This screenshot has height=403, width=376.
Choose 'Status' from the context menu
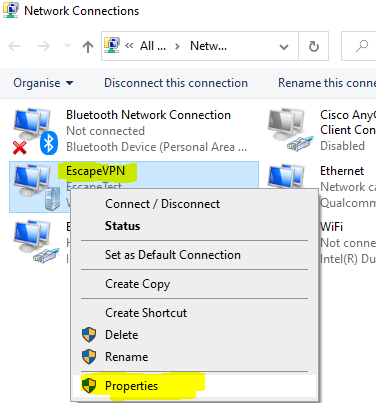pyautogui.click(x=195, y=226)
